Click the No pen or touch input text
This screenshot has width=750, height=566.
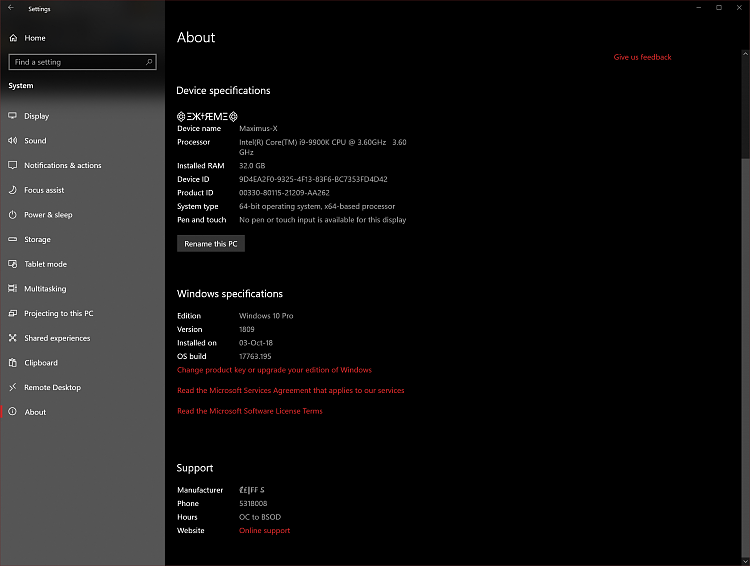pos(322,220)
